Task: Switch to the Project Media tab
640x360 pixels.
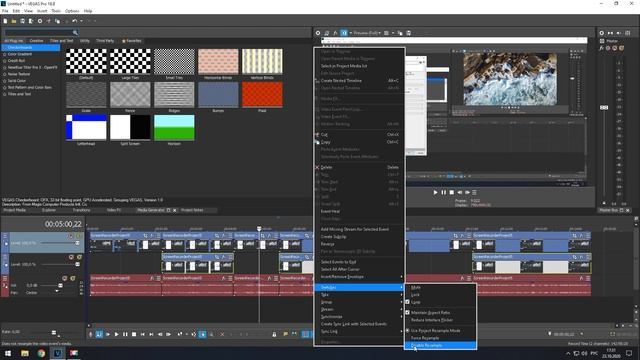Action: [x=15, y=210]
